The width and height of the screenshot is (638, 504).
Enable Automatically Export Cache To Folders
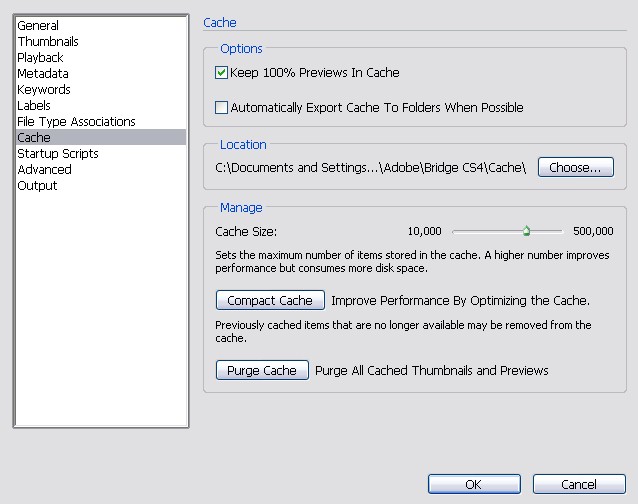click(221, 107)
